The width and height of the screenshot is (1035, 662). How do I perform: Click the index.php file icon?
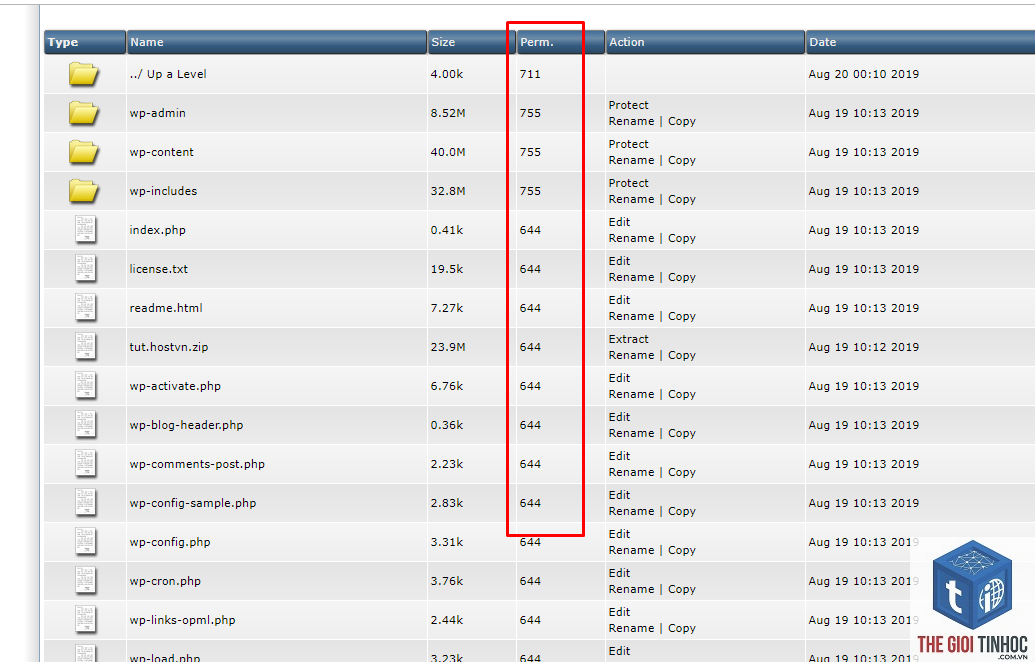coord(85,230)
